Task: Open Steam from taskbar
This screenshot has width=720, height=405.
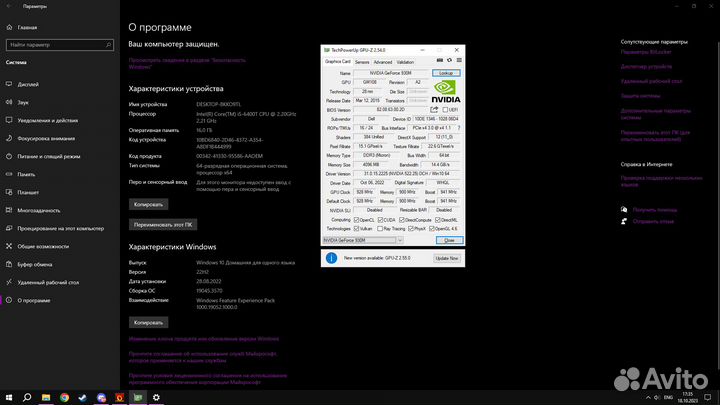Action: (x=83, y=397)
